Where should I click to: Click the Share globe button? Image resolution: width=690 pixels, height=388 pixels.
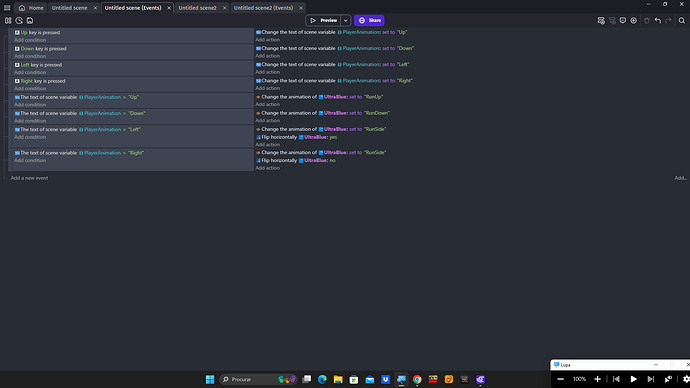pyautogui.click(x=369, y=20)
